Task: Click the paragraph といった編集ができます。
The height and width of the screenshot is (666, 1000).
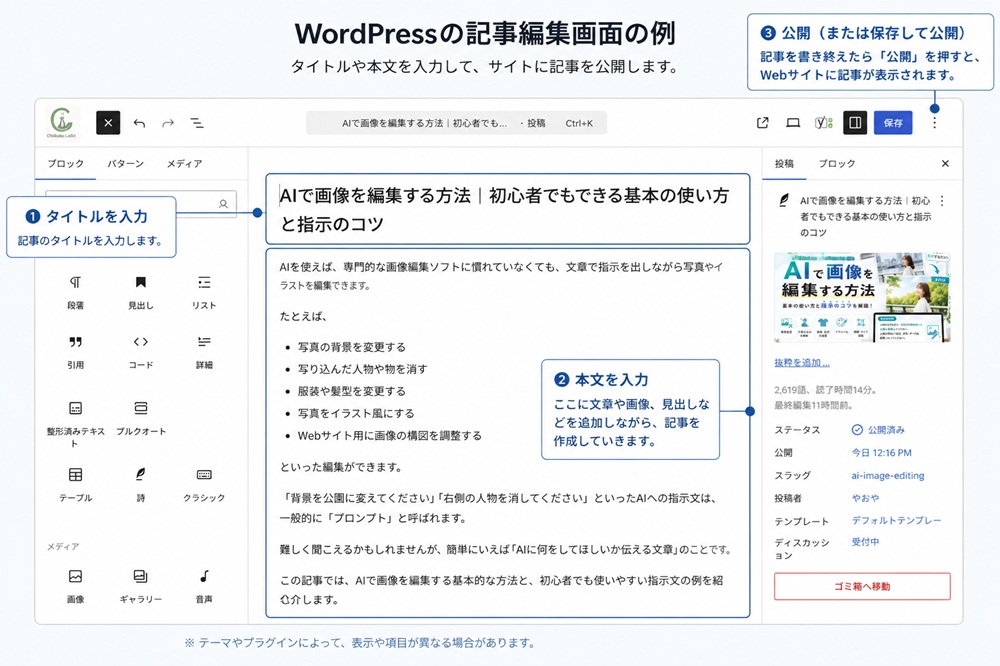Action: click(341, 467)
